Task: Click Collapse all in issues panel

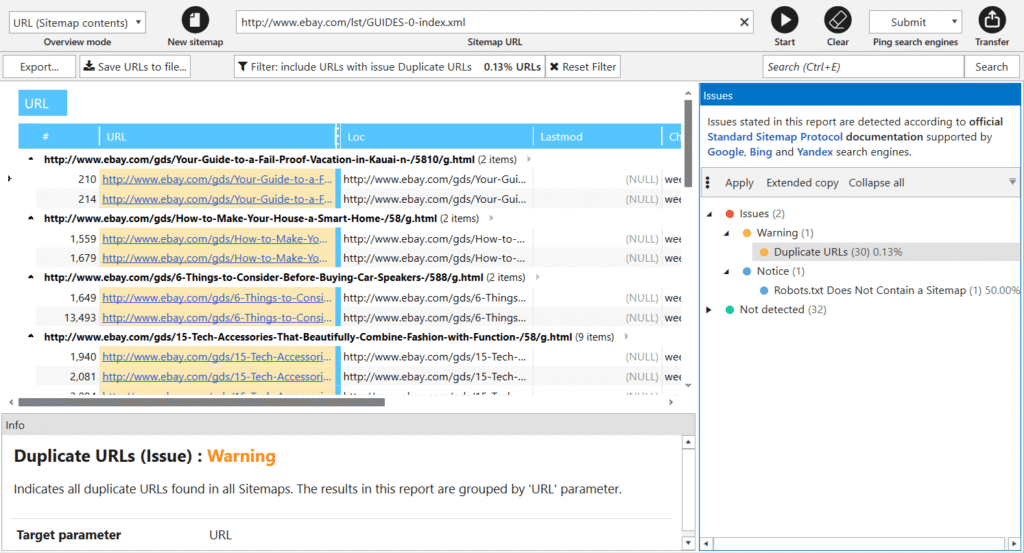Action: pos(876,183)
